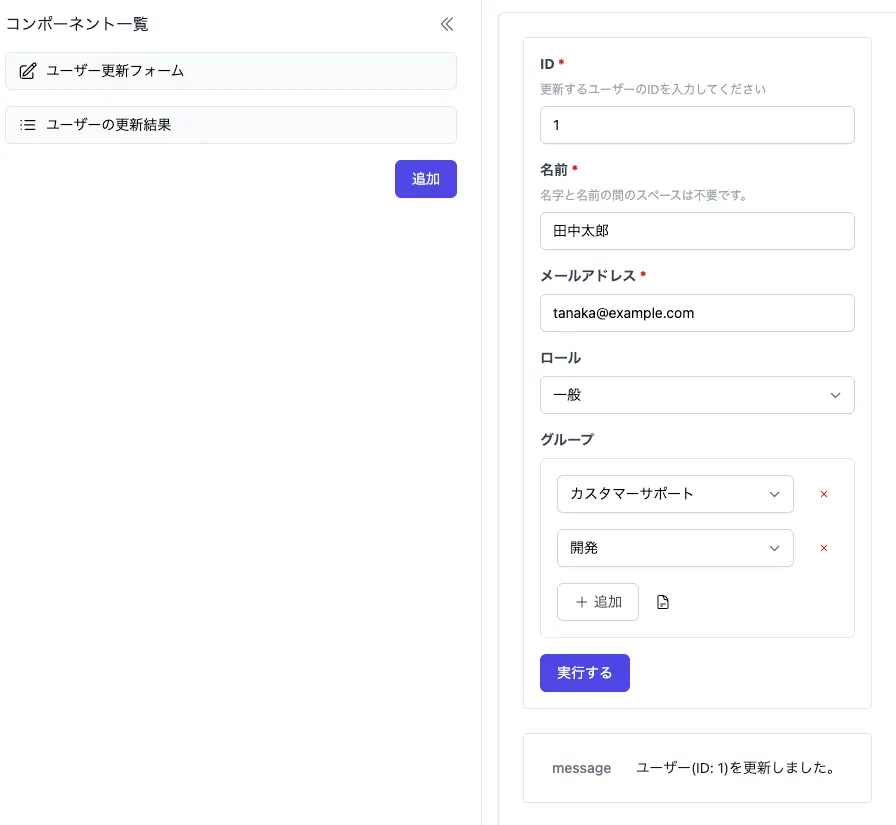Click the document icon next to ＋追加
The image size is (896, 825).
(662, 602)
